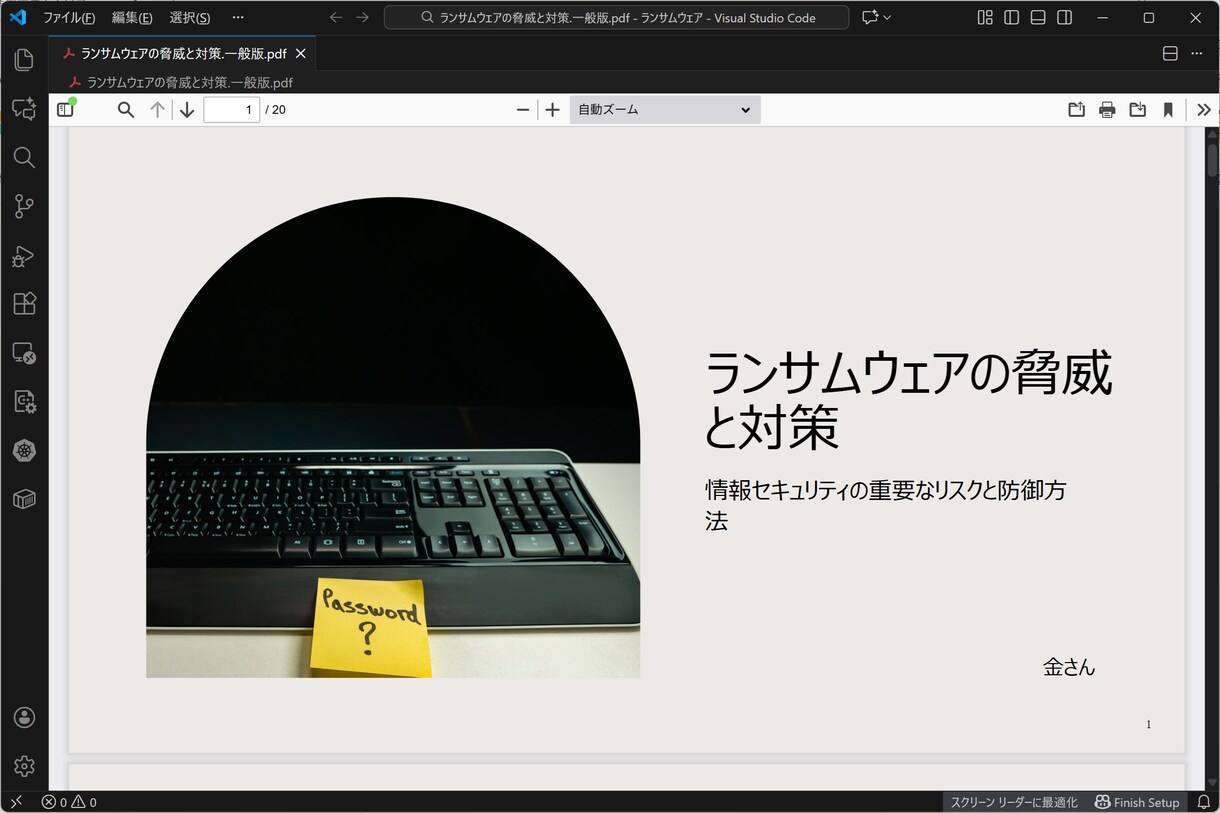Click the author name 金さん

point(1069,667)
